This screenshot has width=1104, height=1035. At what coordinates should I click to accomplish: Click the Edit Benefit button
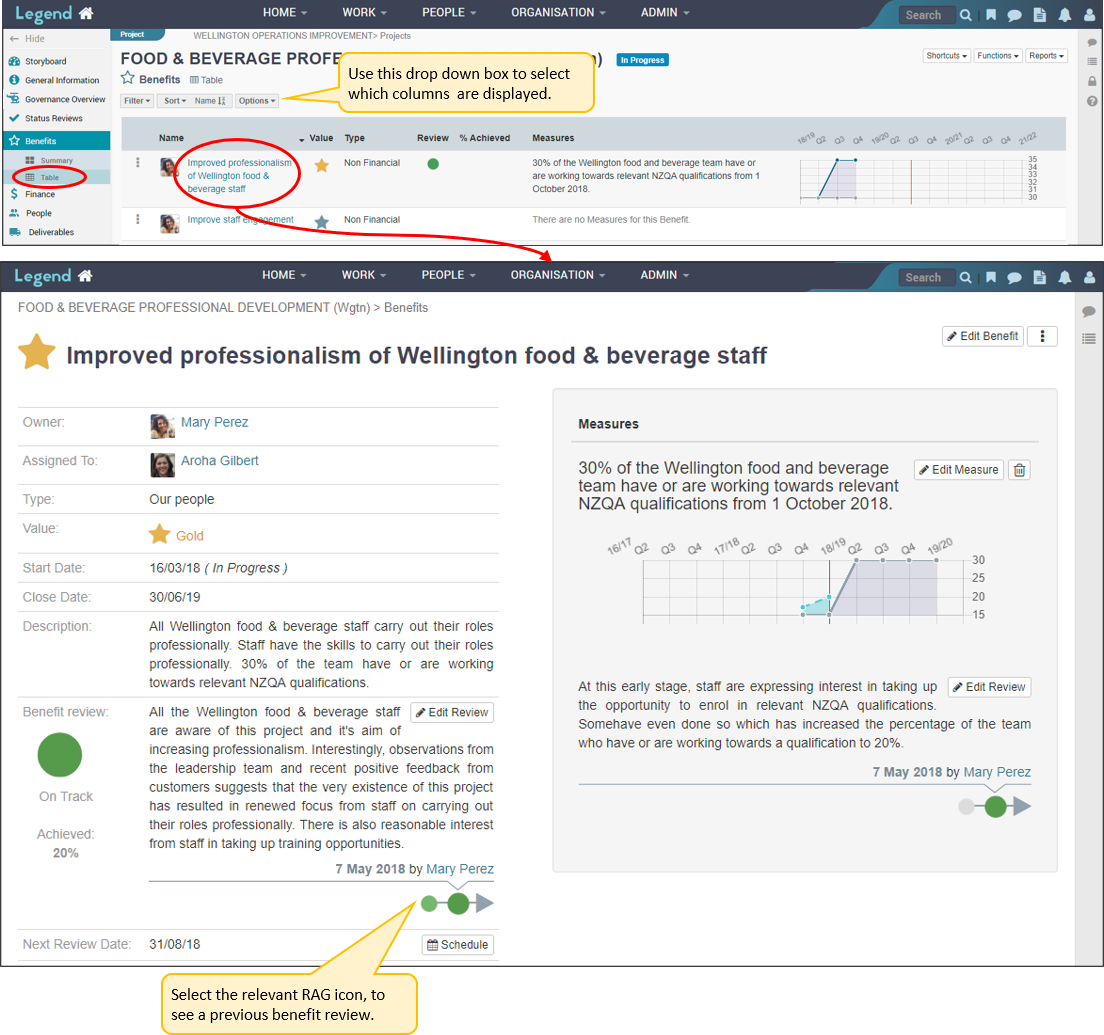982,337
